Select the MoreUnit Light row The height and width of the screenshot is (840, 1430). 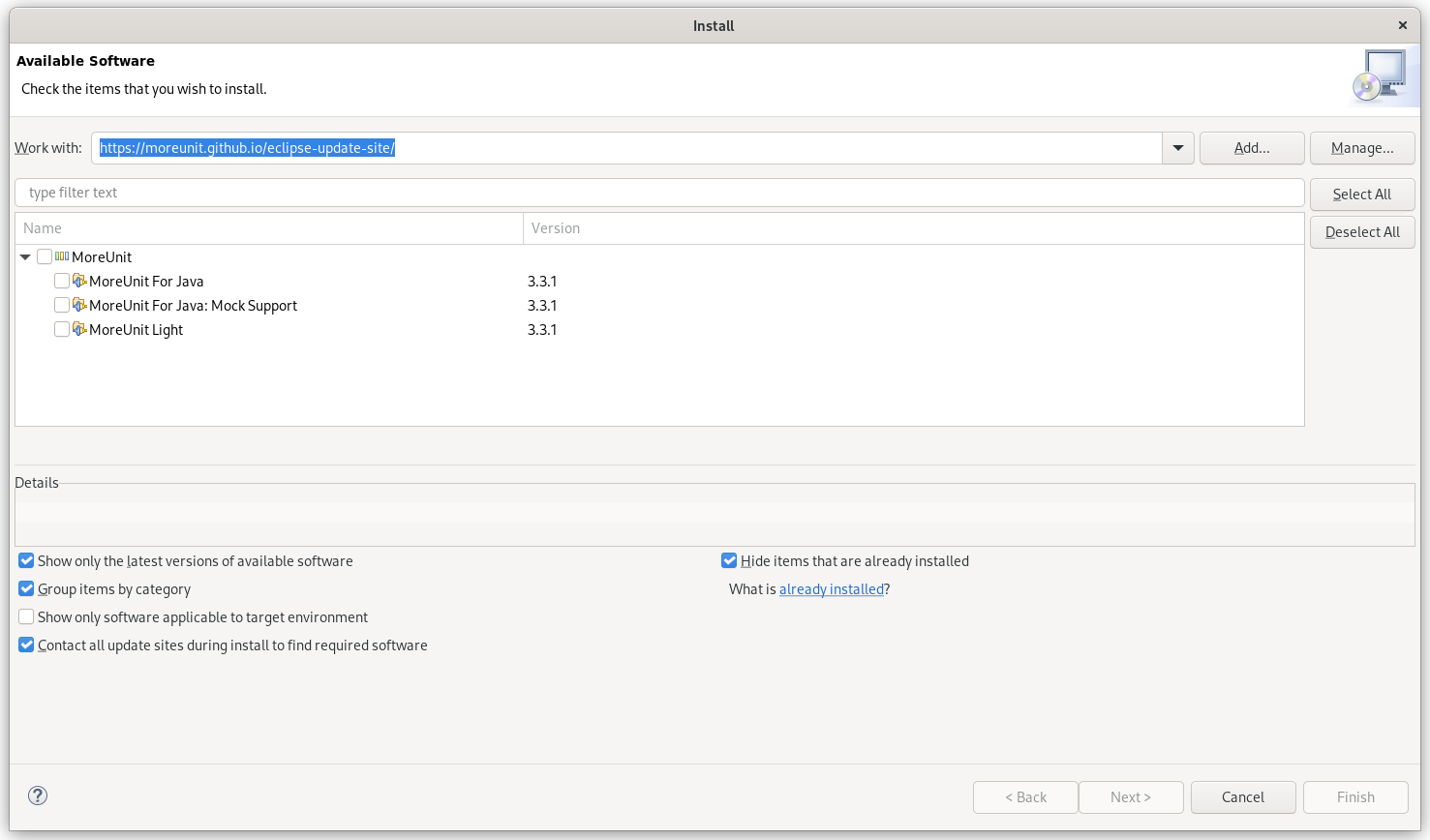click(x=659, y=329)
